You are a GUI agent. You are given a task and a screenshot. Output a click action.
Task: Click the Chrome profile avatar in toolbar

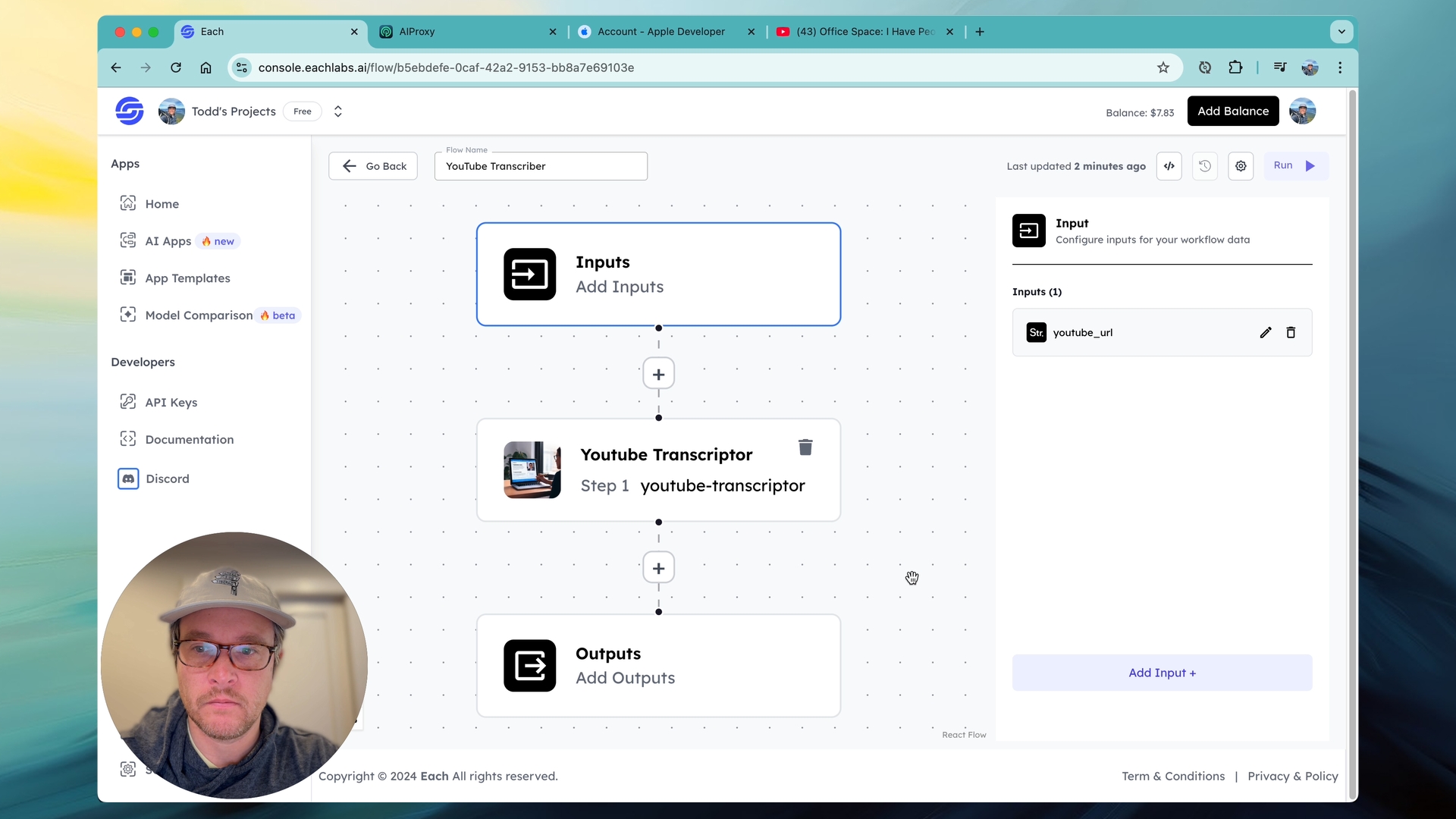[x=1310, y=67]
